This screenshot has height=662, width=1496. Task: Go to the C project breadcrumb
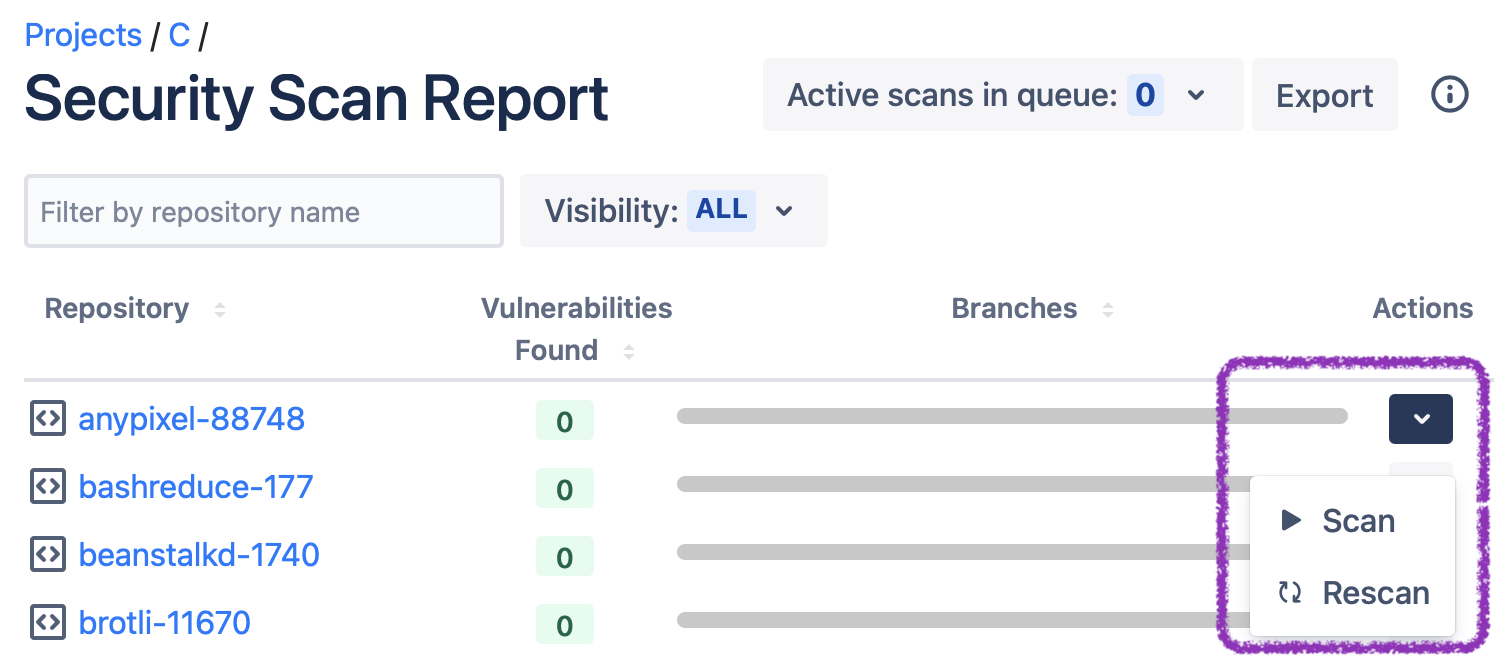click(179, 35)
